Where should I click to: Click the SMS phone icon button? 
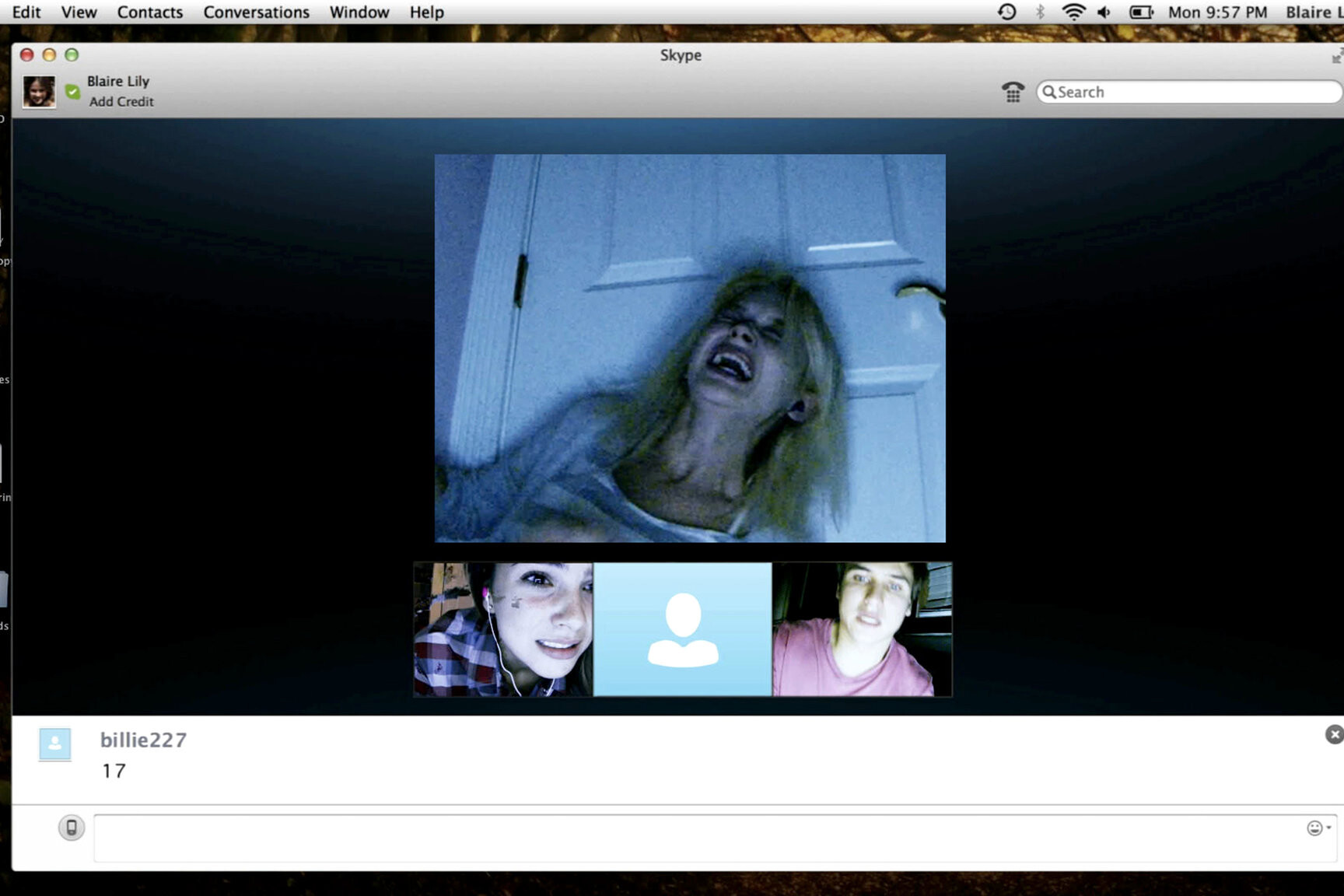point(72,828)
